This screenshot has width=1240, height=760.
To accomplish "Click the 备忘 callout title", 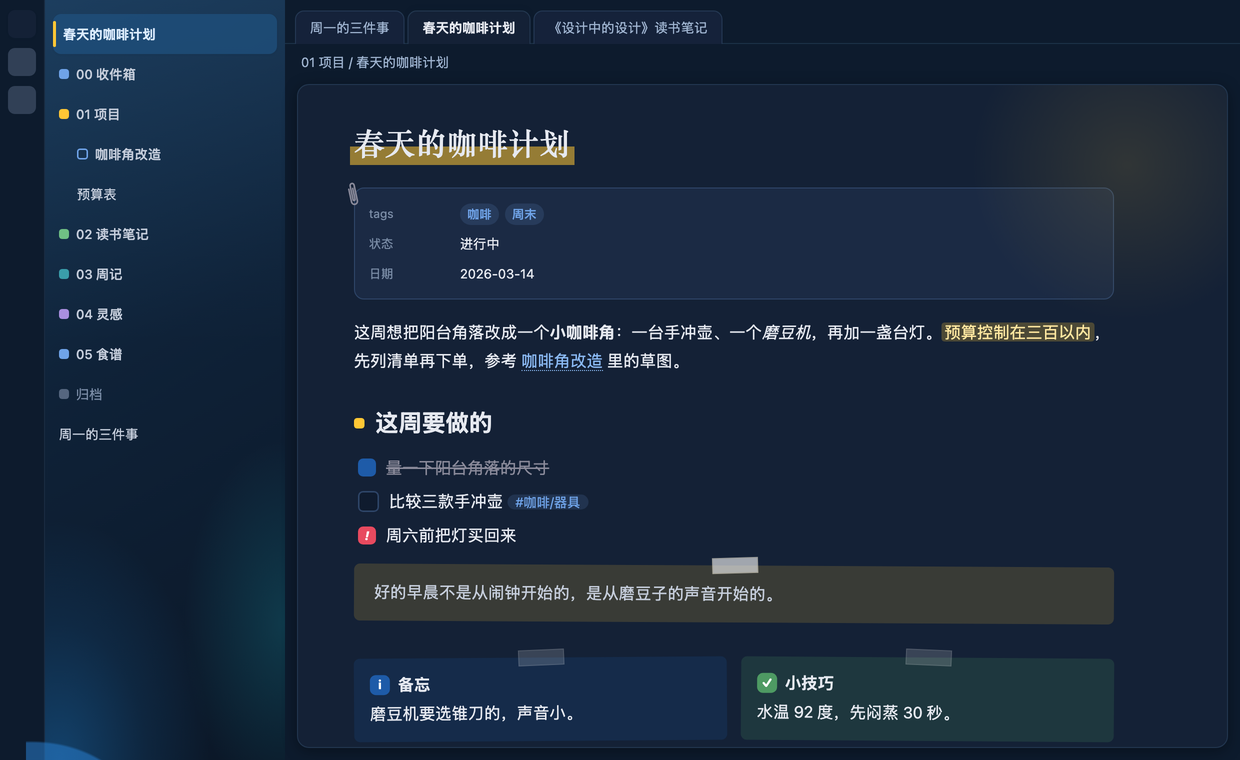I will point(414,685).
